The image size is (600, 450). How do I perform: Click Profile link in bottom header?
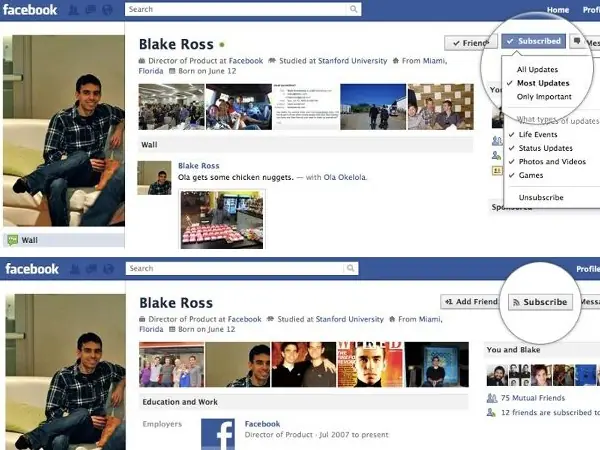pos(588,269)
